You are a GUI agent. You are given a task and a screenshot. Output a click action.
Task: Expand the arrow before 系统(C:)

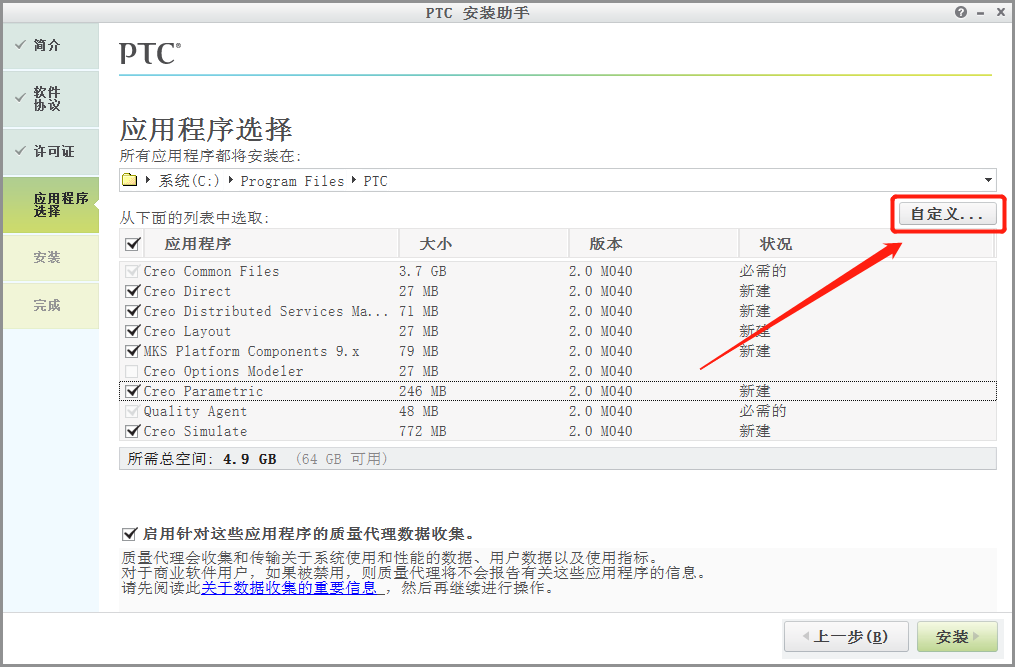coord(148,180)
